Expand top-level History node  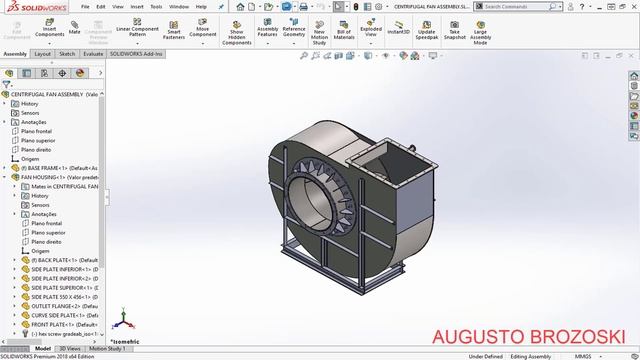(4, 104)
